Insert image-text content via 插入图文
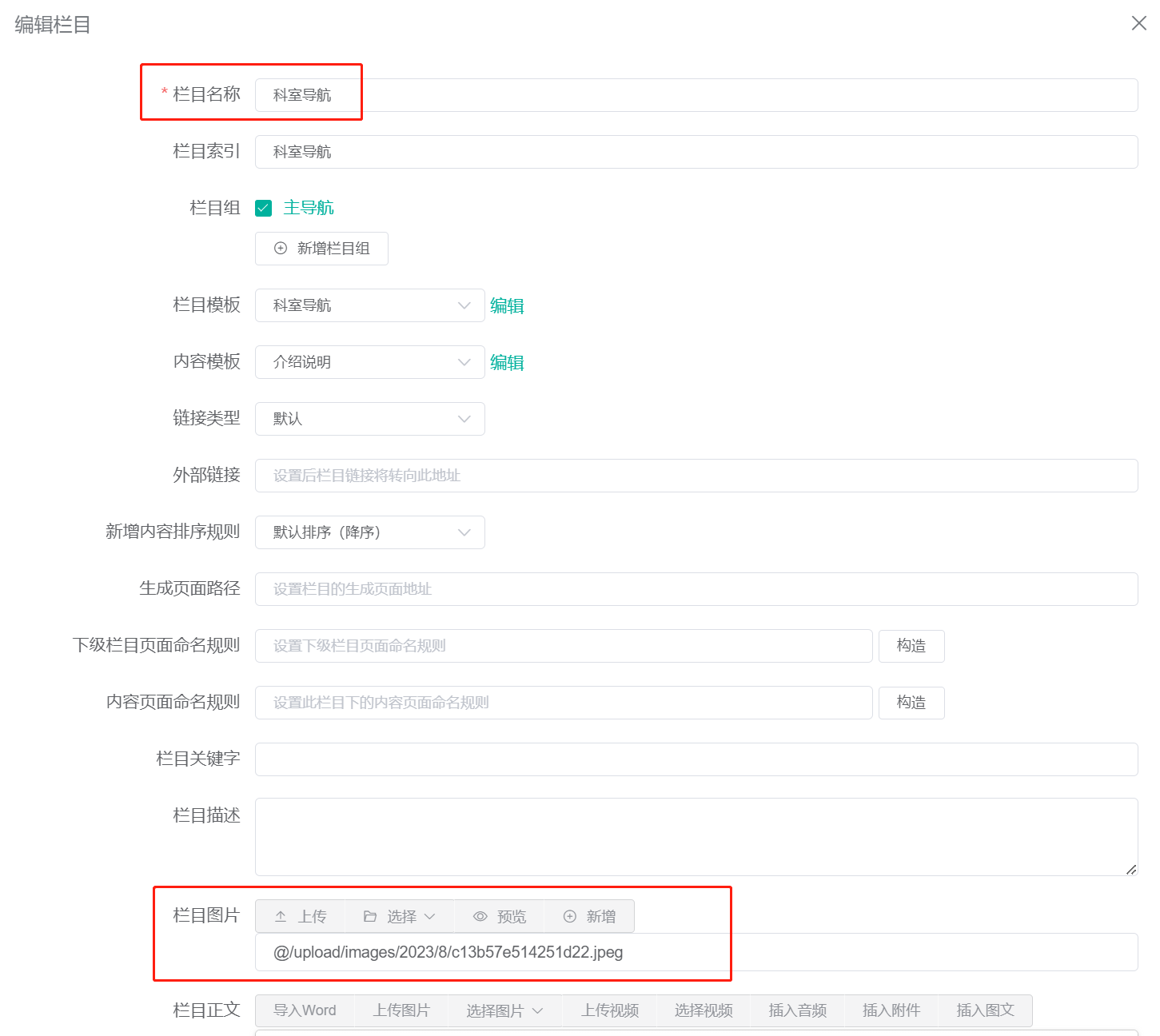Image resolution: width=1160 pixels, height=1036 pixels. click(x=985, y=1010)
